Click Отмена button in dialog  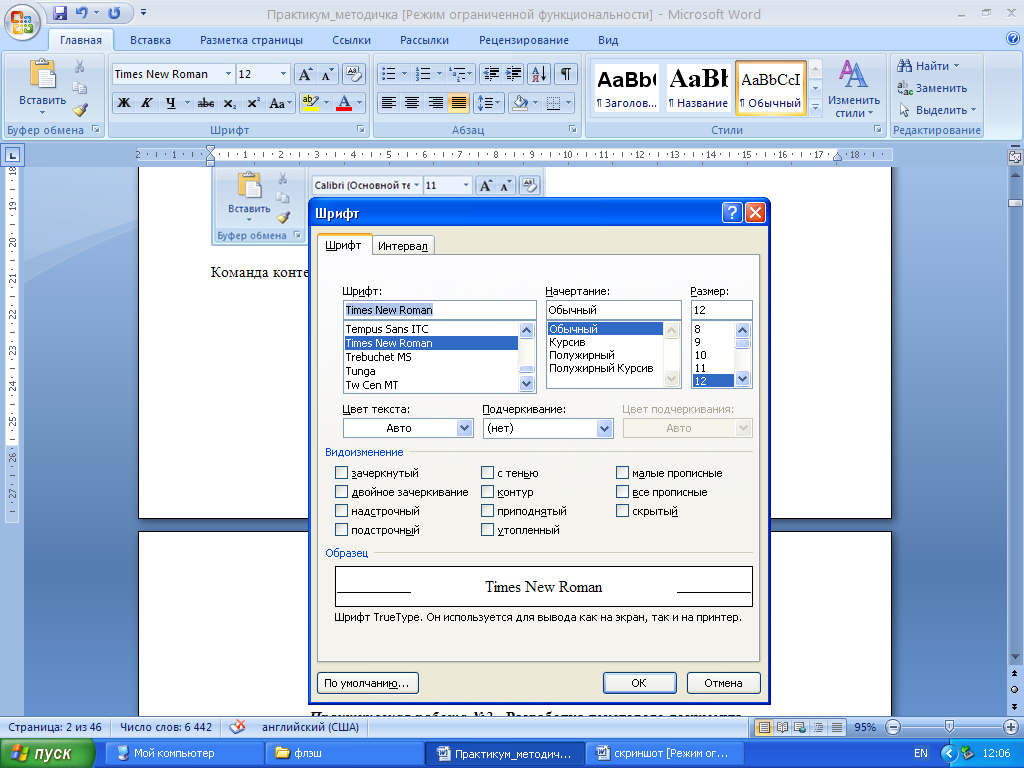[723, 682]
